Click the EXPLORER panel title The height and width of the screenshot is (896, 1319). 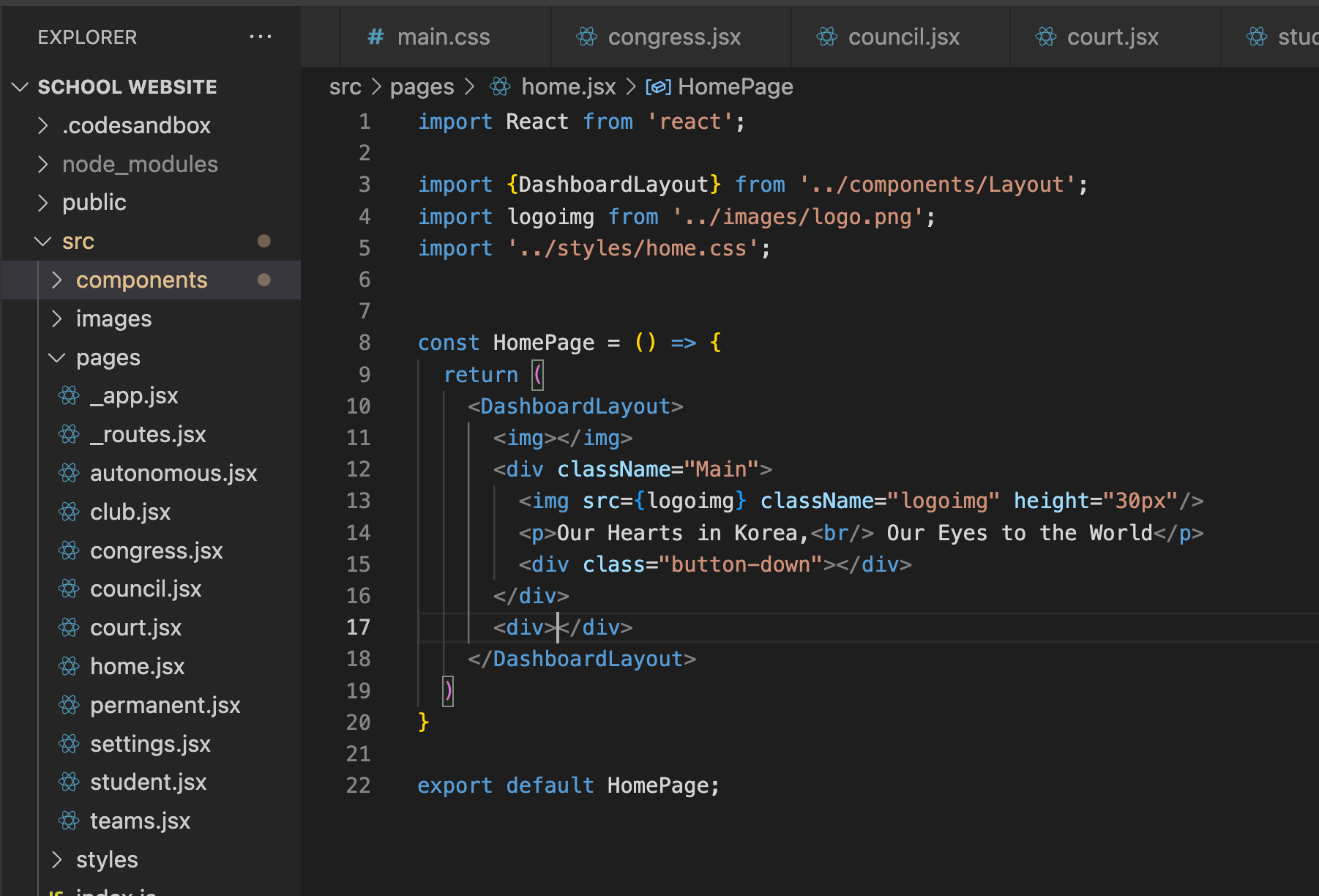(x=87, y=37)
